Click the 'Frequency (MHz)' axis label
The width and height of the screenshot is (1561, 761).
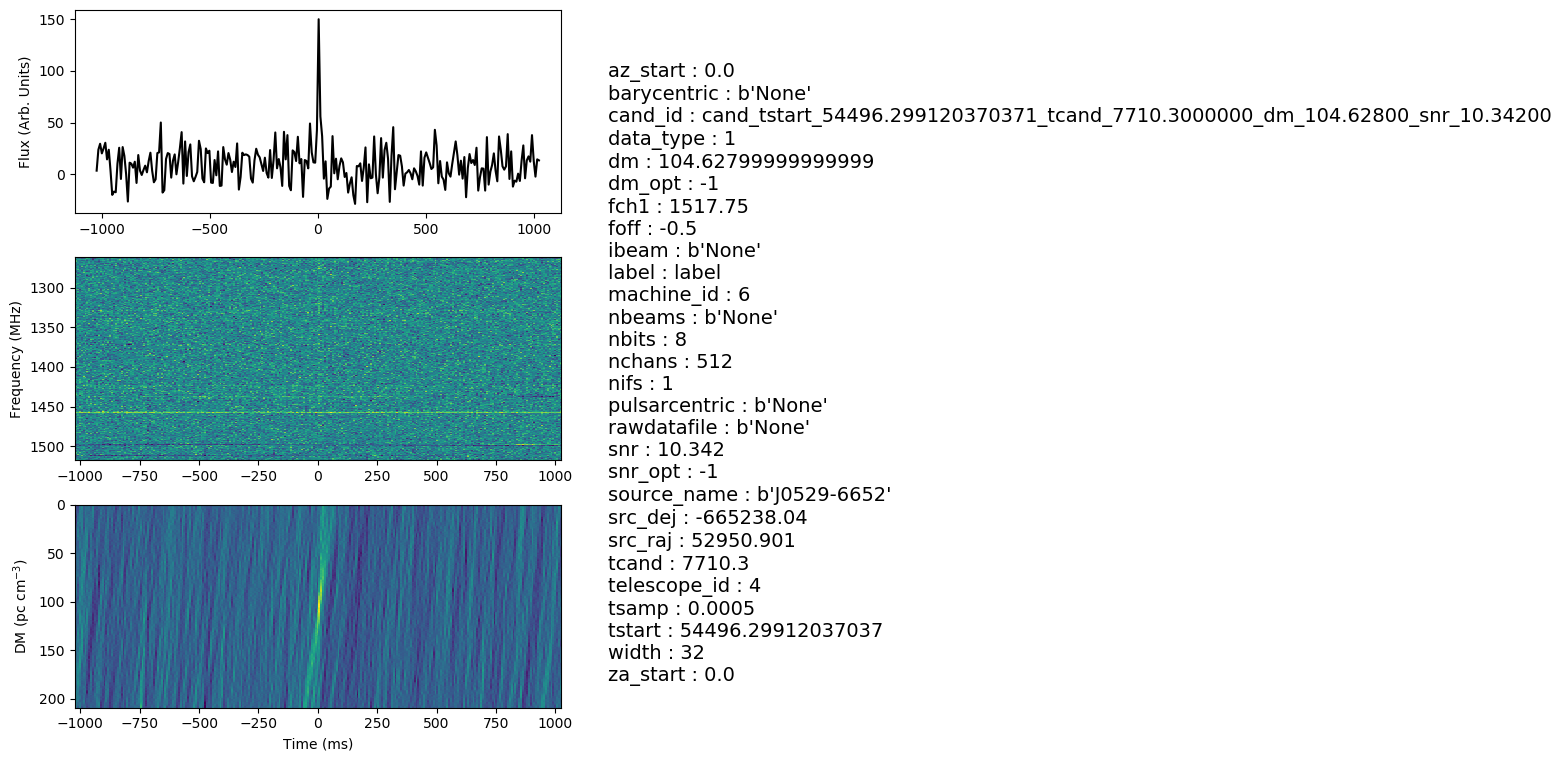16,359
